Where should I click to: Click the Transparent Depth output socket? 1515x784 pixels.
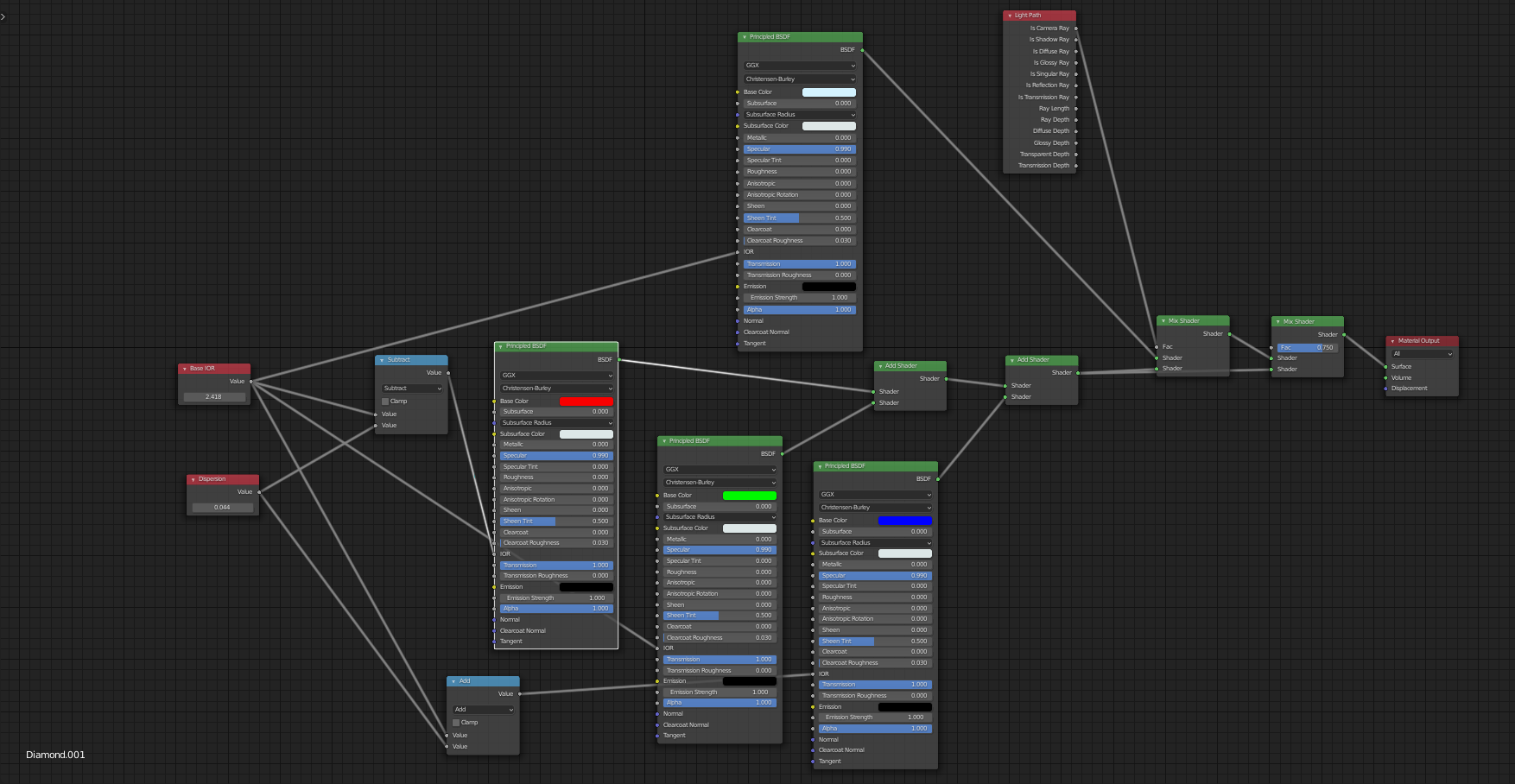point(1075,155)
